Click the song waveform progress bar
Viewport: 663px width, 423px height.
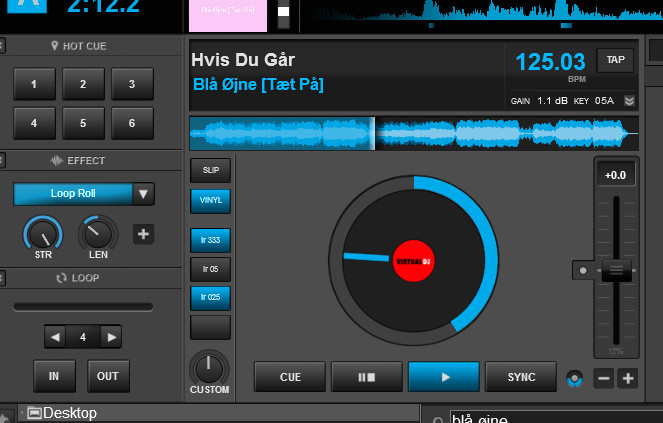point(414,134)
